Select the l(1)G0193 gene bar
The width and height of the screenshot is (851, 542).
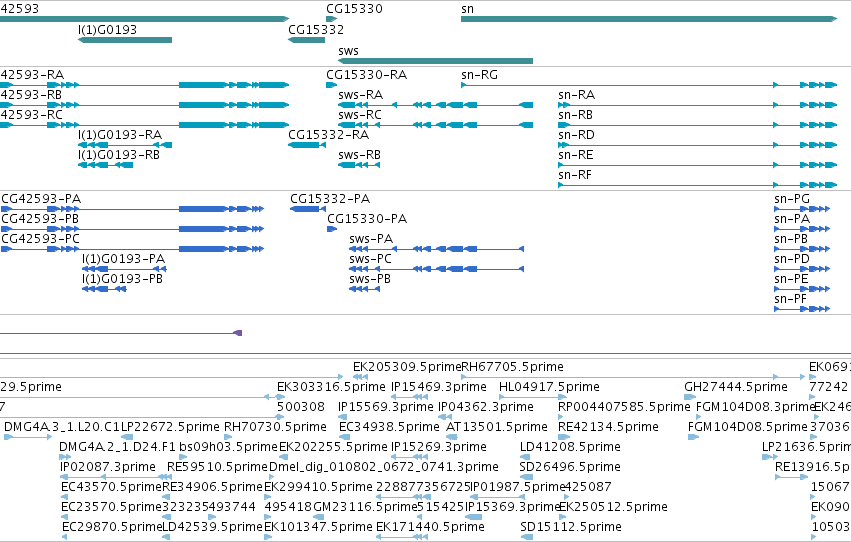coord(125,40)
